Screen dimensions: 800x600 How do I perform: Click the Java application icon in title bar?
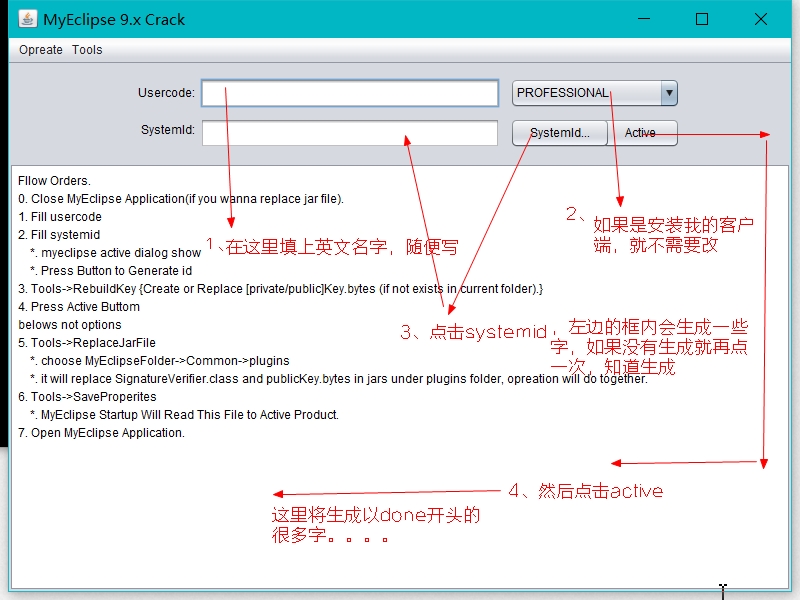[x=28, y=19]
